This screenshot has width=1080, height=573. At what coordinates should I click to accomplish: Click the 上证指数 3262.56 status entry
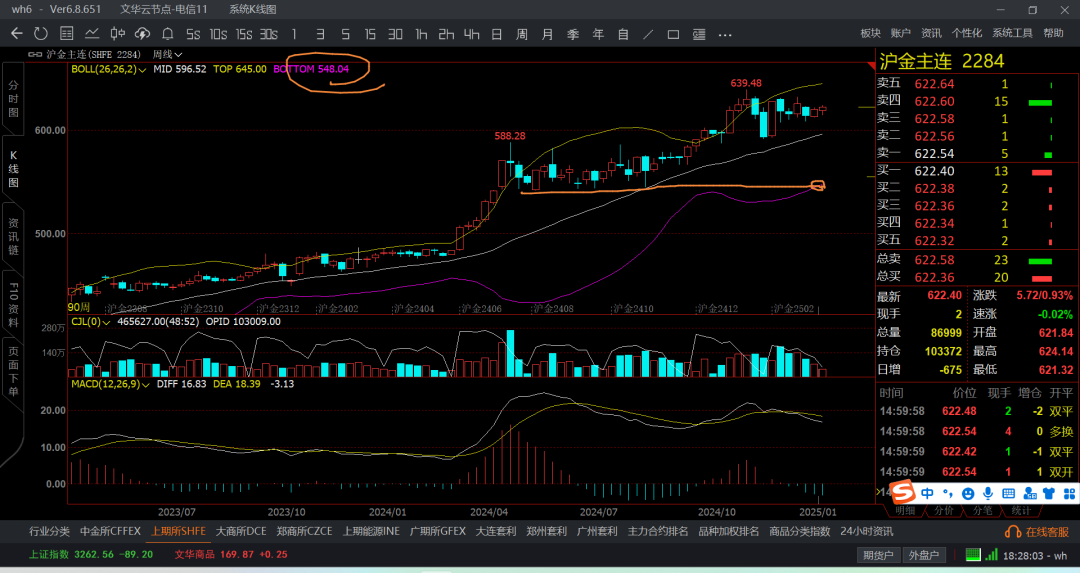tap(91, 554)
